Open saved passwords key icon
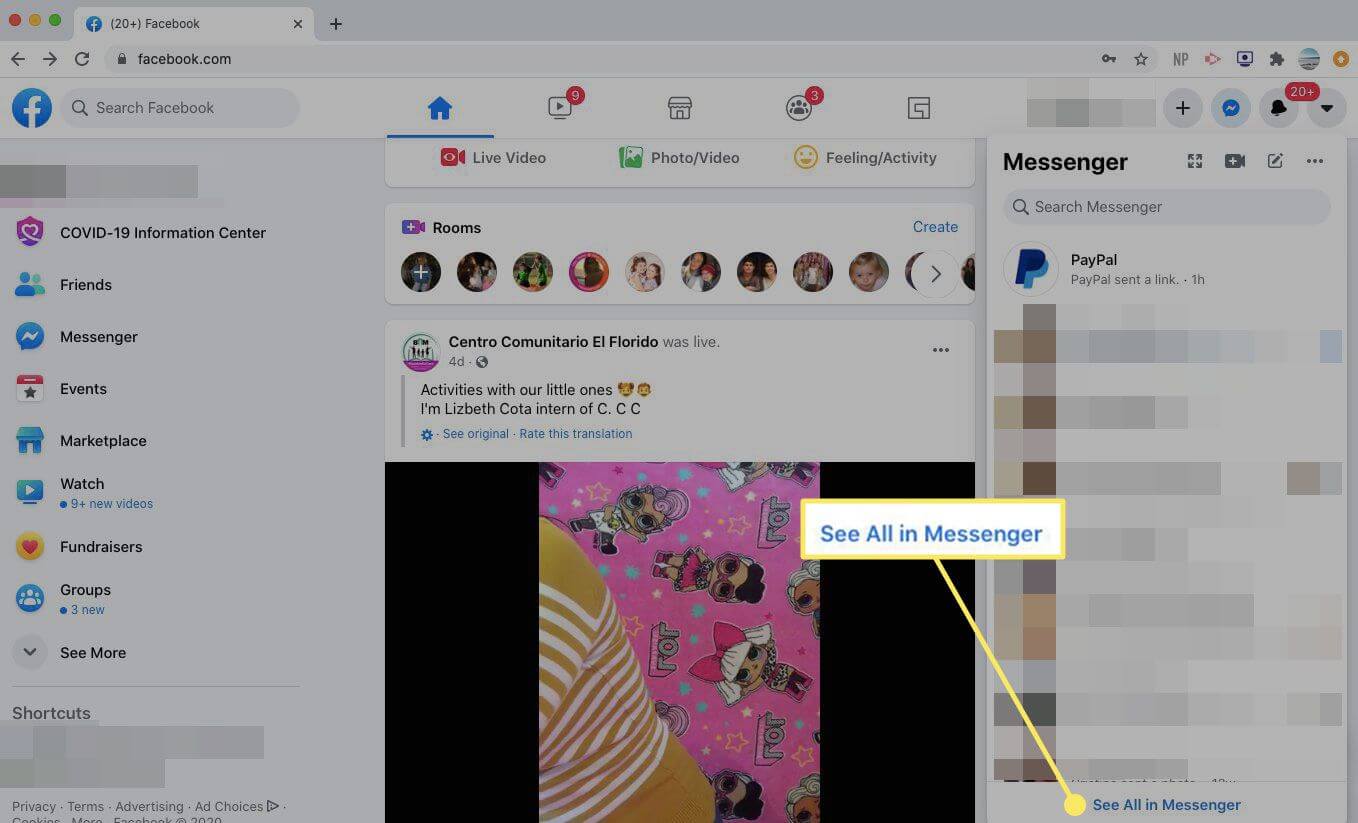This screenshot has height=823, width=1358. point(1109,59)
